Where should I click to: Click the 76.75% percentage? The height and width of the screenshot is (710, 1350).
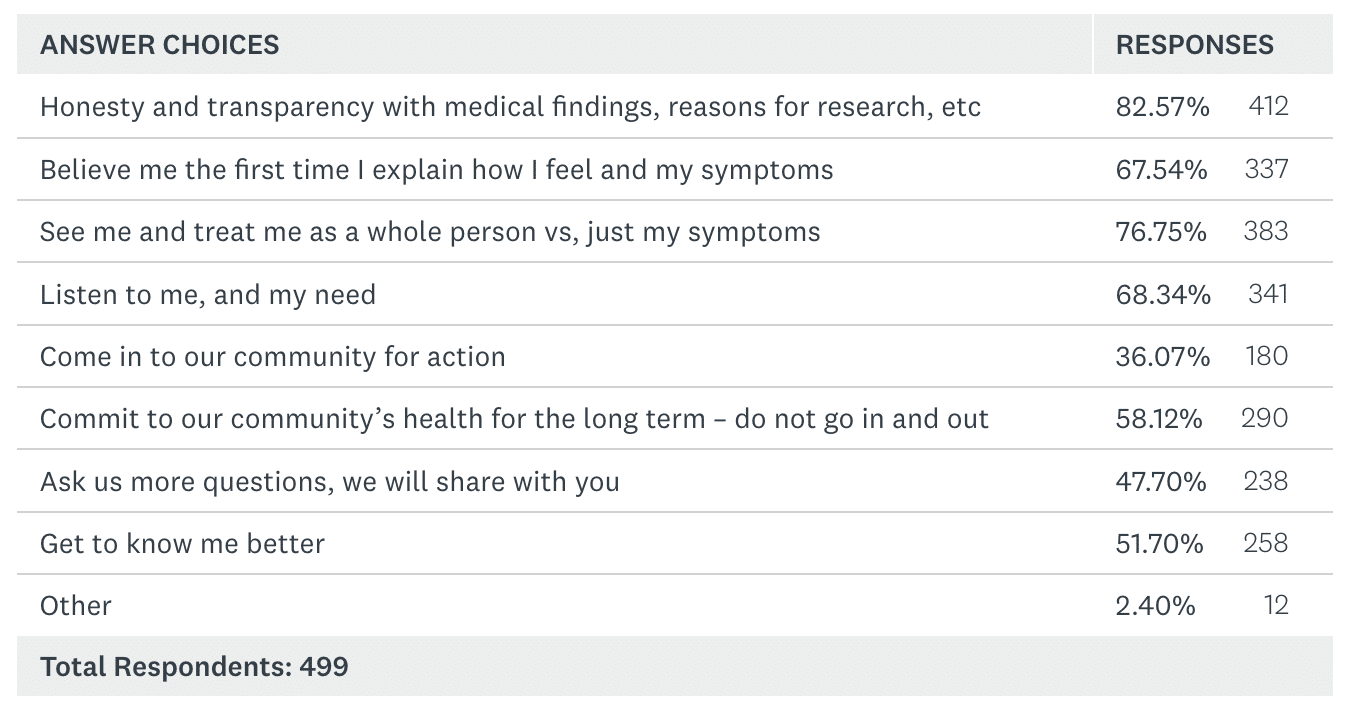tap(1161, 232)
